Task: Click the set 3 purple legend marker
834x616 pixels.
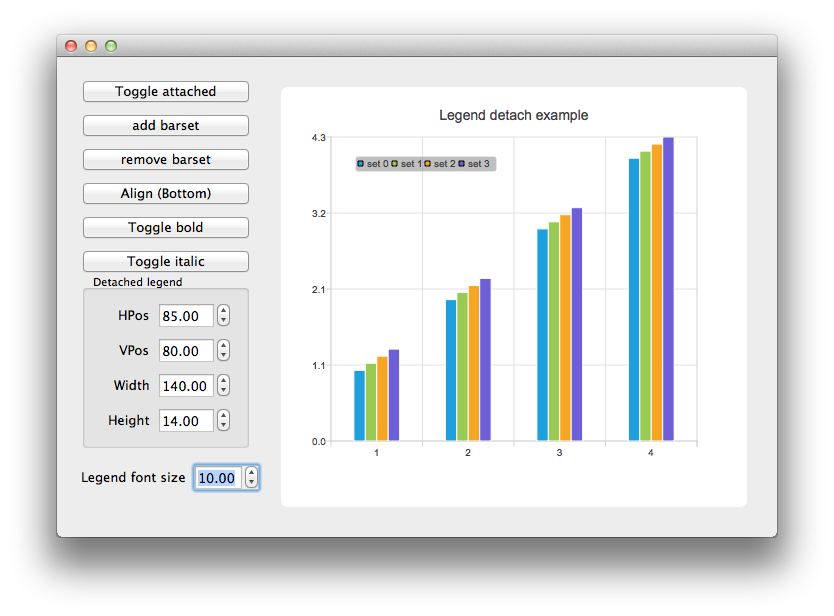Action: click(462, 163)
